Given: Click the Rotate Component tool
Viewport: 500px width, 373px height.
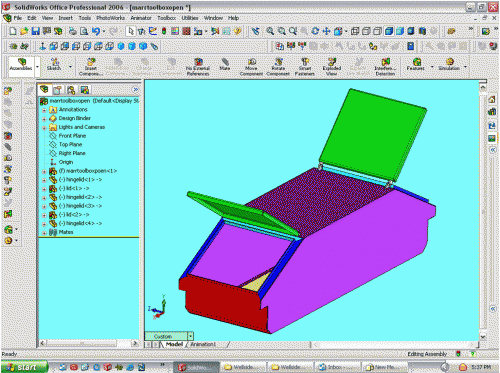Looking at the screenshot, I should pyautogui.click(x=278, y=66).
